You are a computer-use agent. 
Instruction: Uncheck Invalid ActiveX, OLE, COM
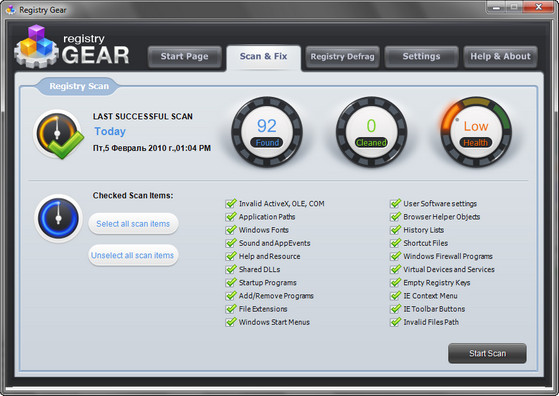[231, 204]
